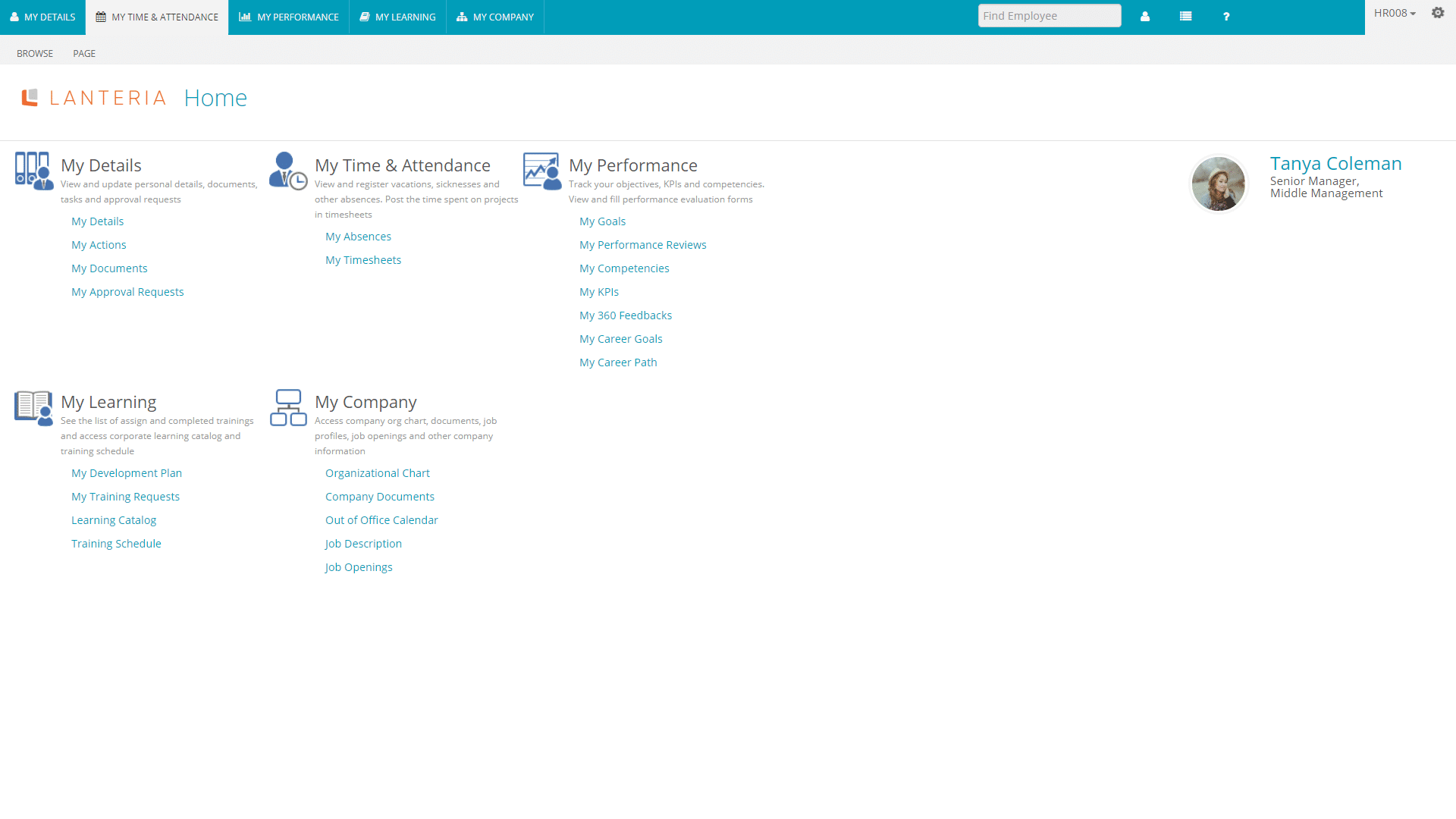The image size is (1456, 819).
Task: Open the My Performance heading
Action: pos(633,165)
